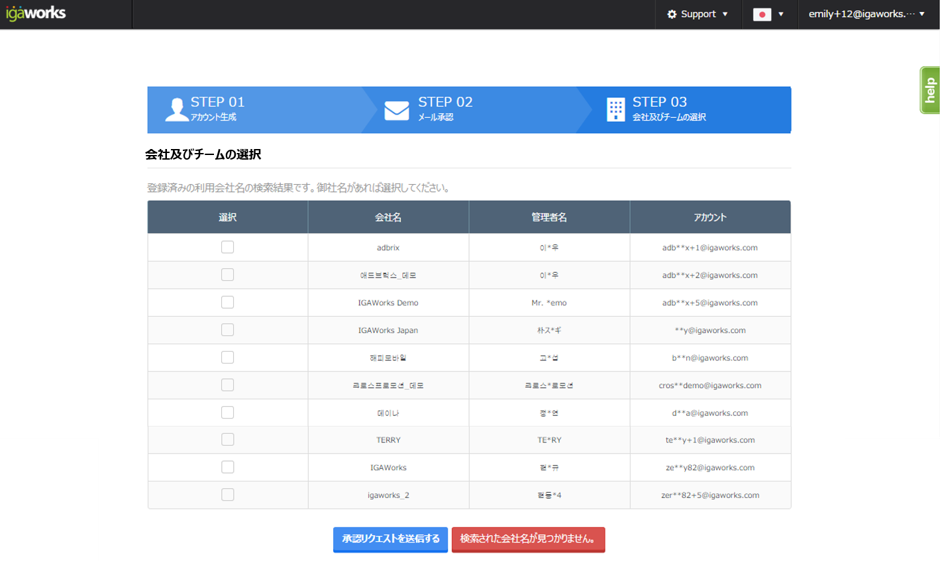The height and width of the screenshot is (561, 940).
Task: Tick the IGAWorks Japan checkbox
Action: click(x=227, y=330)
